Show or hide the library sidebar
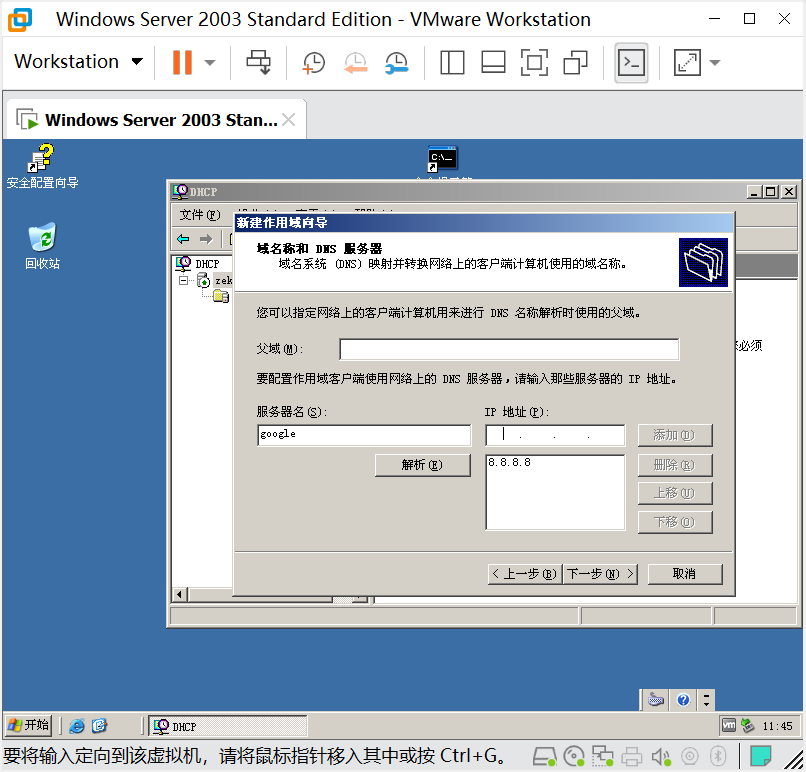The height and width of the screenshot is (772, 806). coord(452,63)
